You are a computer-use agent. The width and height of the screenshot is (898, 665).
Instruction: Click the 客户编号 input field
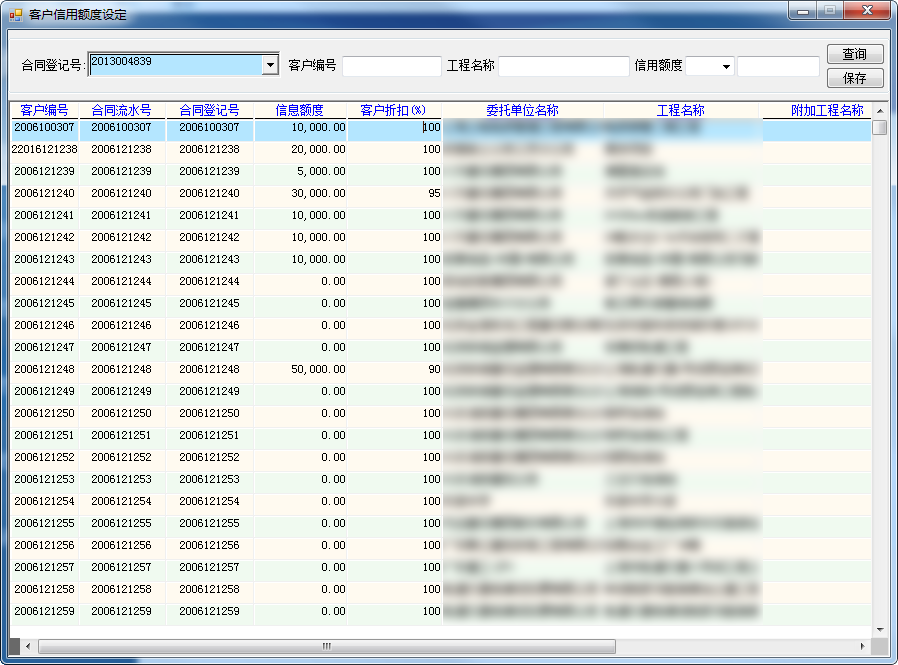391,66
